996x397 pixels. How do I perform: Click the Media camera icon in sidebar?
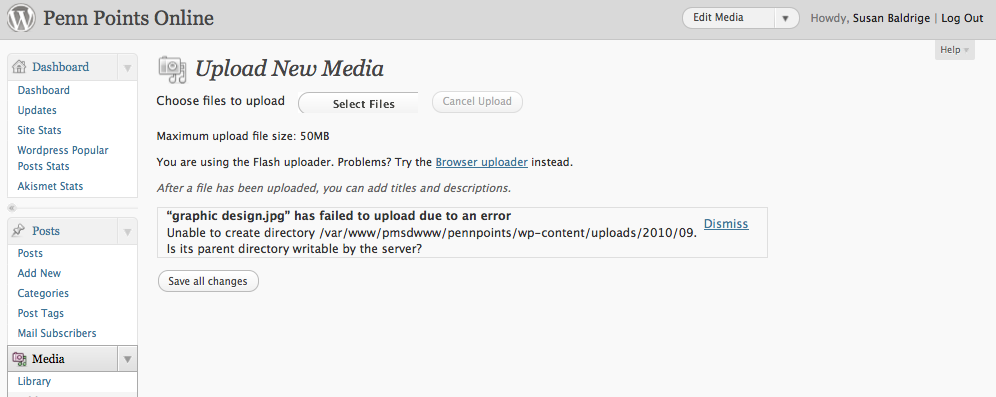click(x=19, y=359)
